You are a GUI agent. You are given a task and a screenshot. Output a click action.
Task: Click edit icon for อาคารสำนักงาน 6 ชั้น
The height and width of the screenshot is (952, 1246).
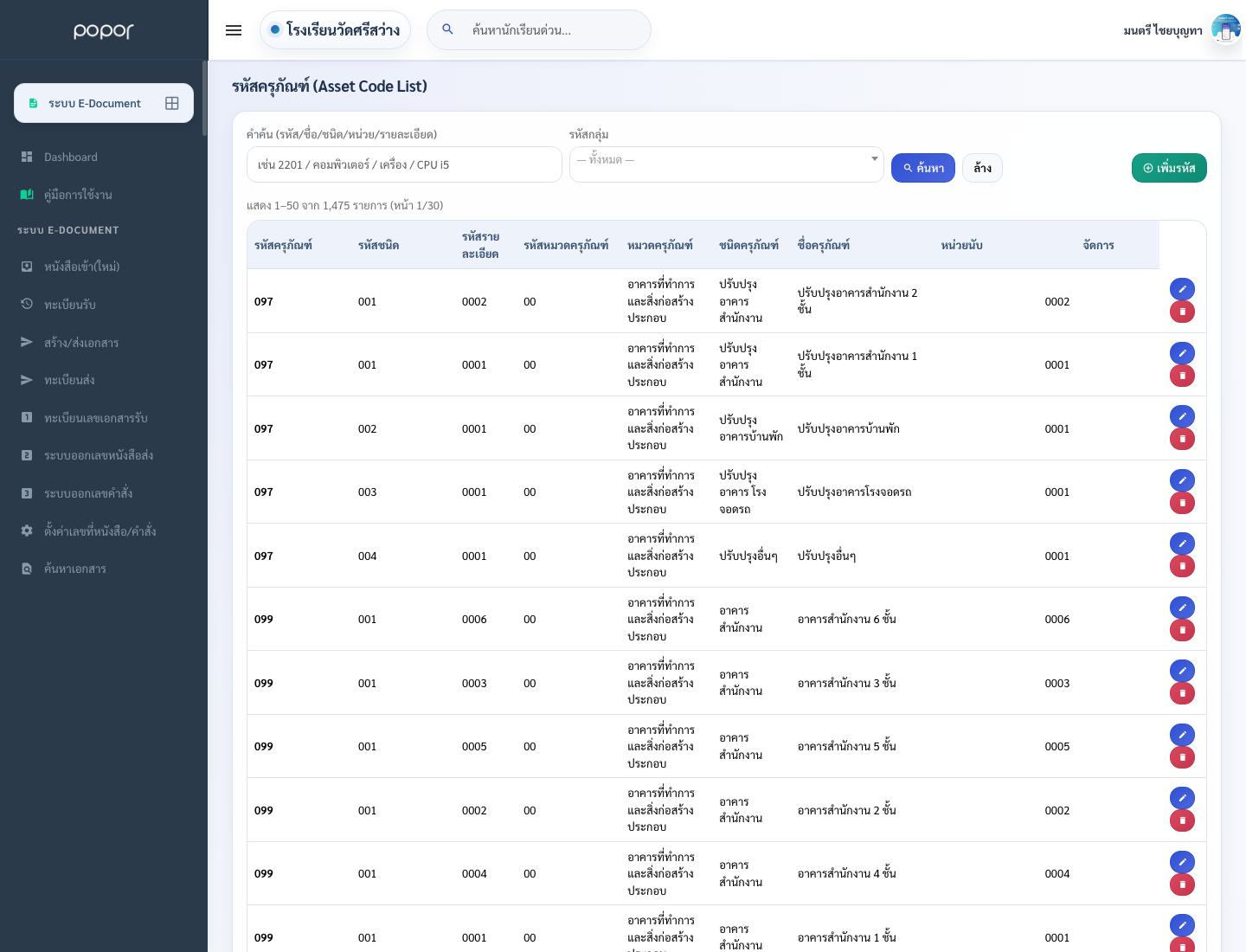[x=1182, y=608]
